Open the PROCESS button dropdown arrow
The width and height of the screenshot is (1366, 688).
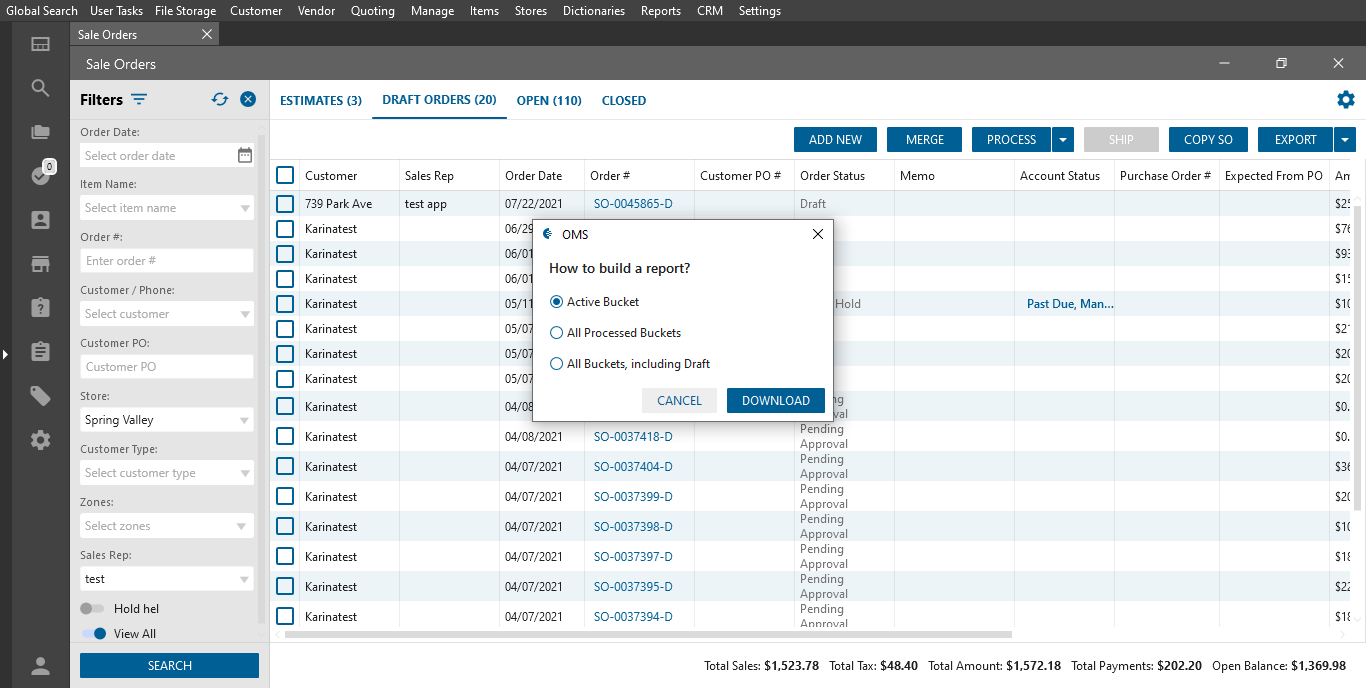1063,140
